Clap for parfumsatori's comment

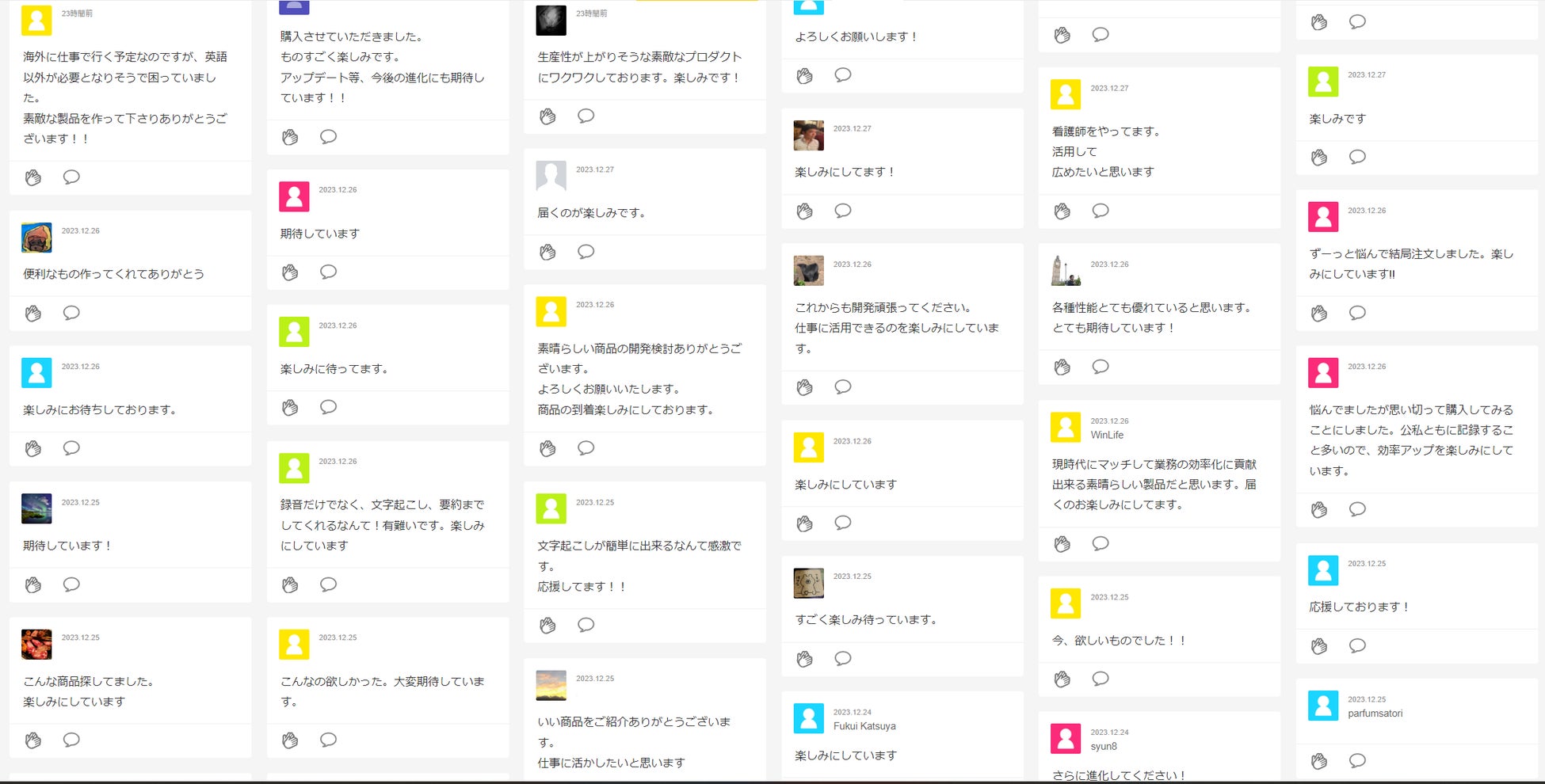click(1318, 761)
